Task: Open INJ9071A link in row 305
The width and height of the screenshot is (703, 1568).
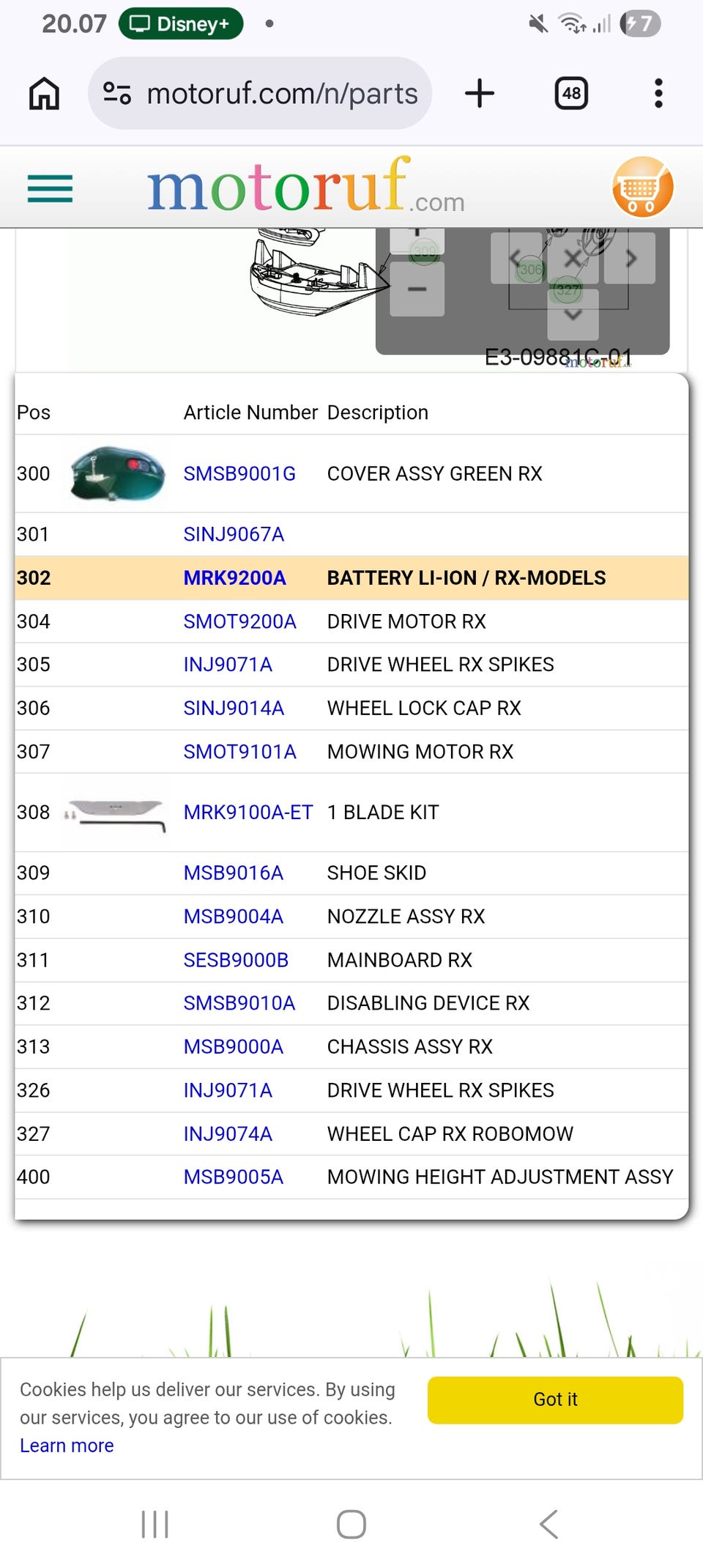Action: (x=228, y=665)
